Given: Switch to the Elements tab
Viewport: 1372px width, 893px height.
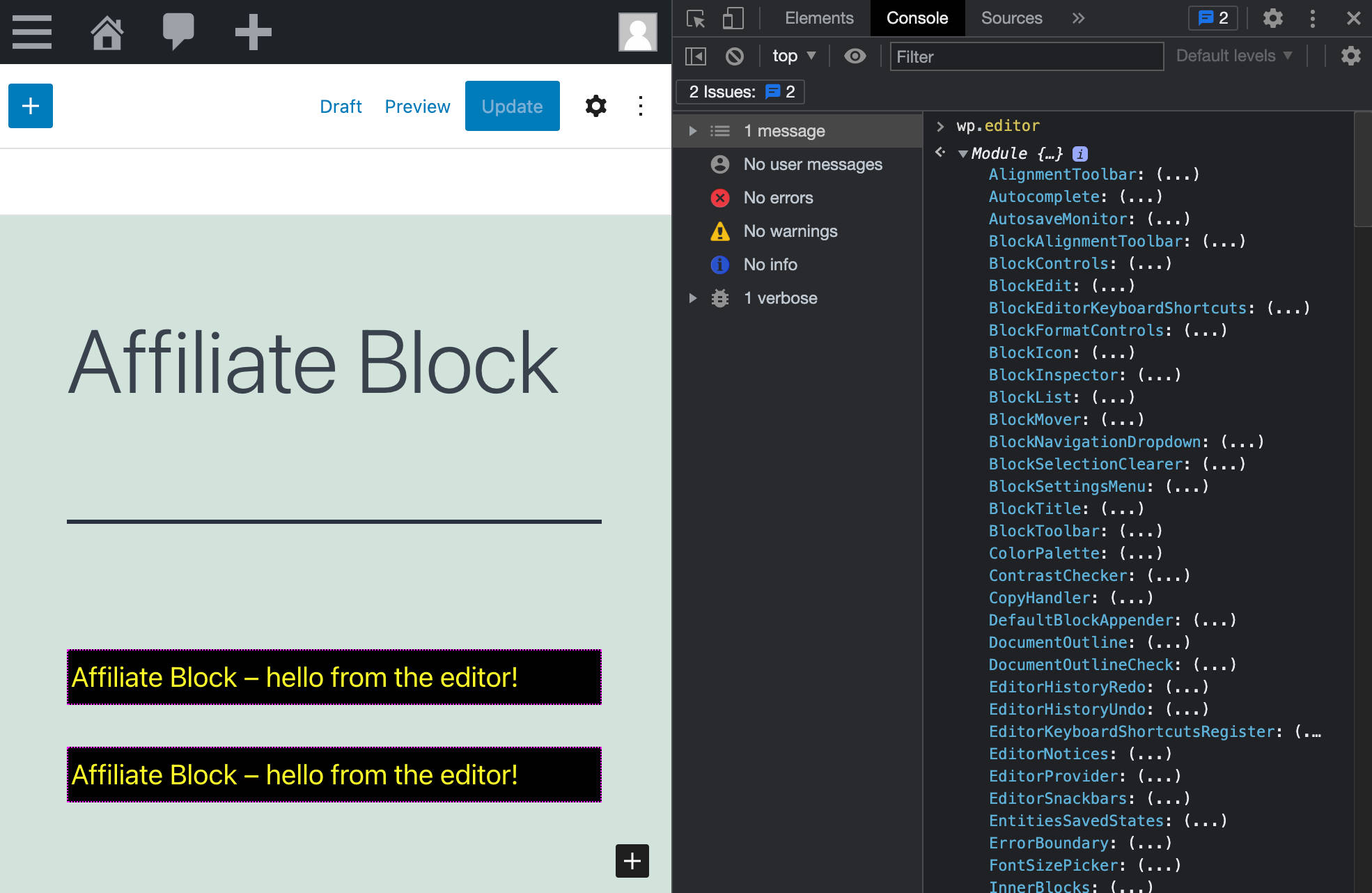Looking at the screenshot, I should [x=819, y=18].
